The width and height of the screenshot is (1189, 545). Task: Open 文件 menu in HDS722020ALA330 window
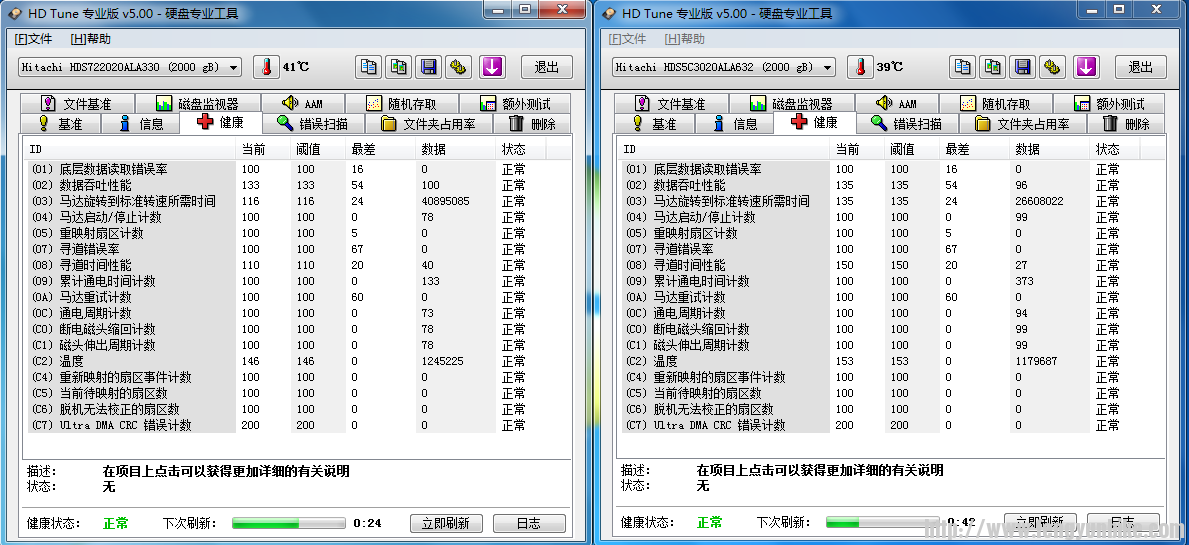33,39
